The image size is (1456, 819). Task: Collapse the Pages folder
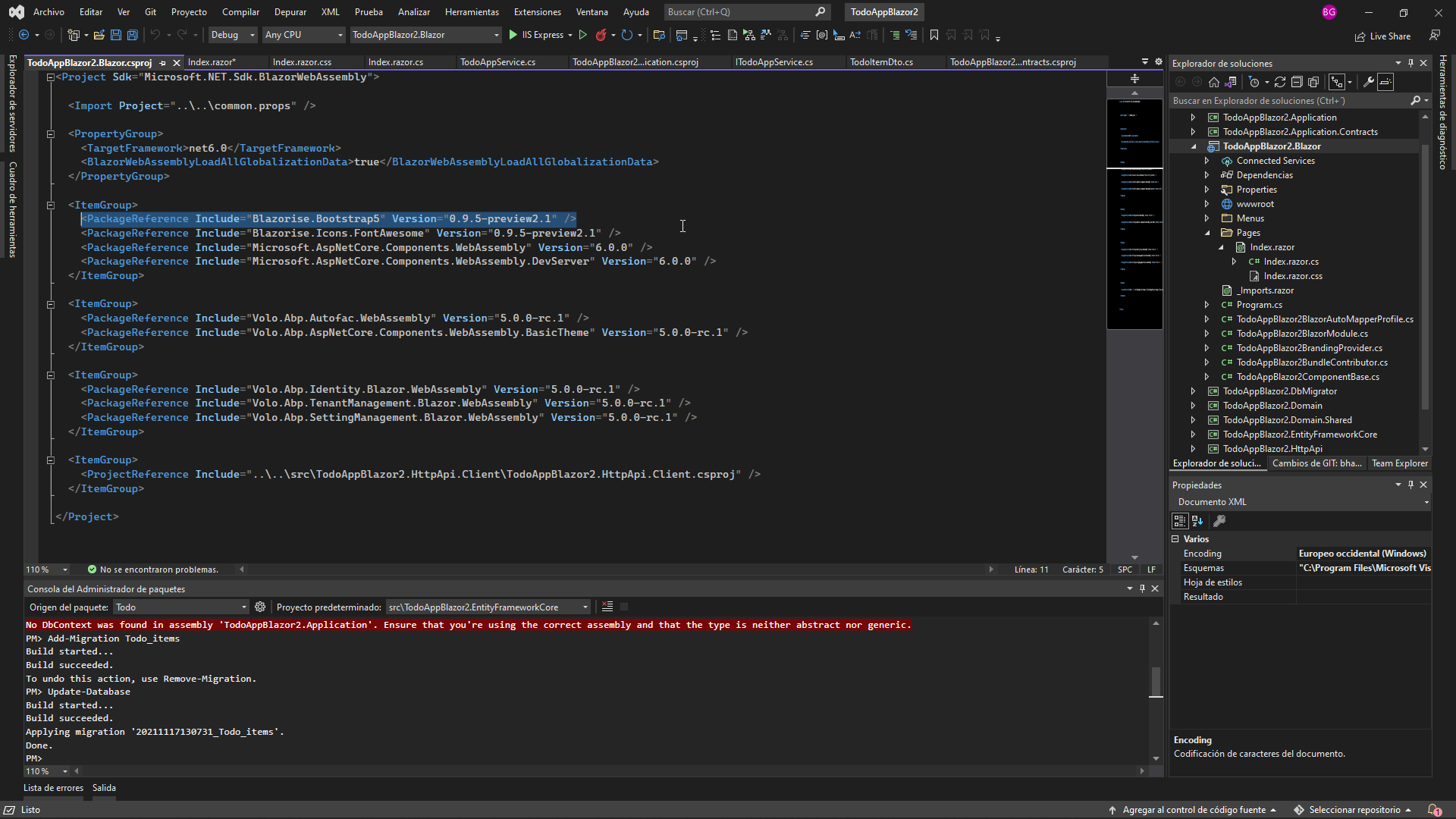[1207, 233]
